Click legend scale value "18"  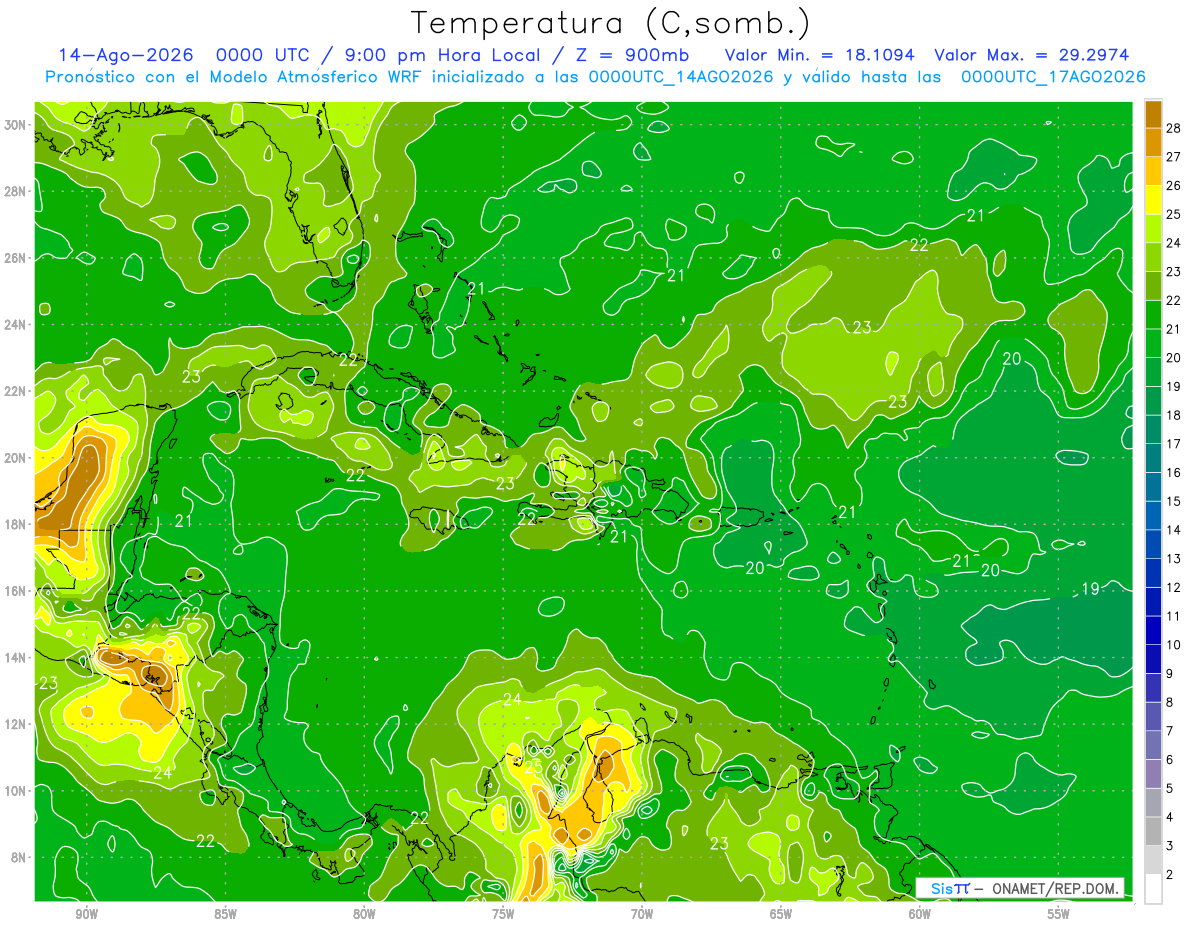(x=1175, y=415)
